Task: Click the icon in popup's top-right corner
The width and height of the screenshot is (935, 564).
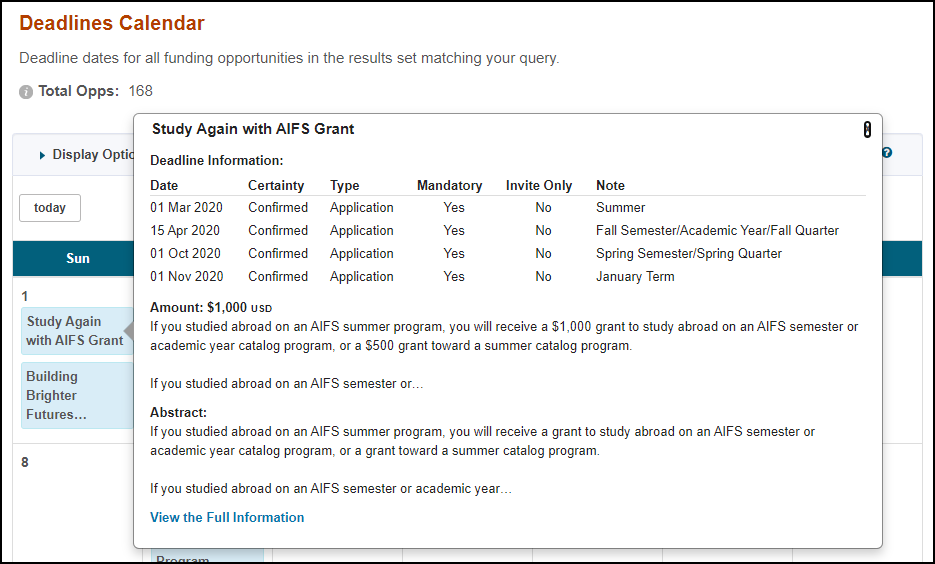Action: [x=867, y=130]
